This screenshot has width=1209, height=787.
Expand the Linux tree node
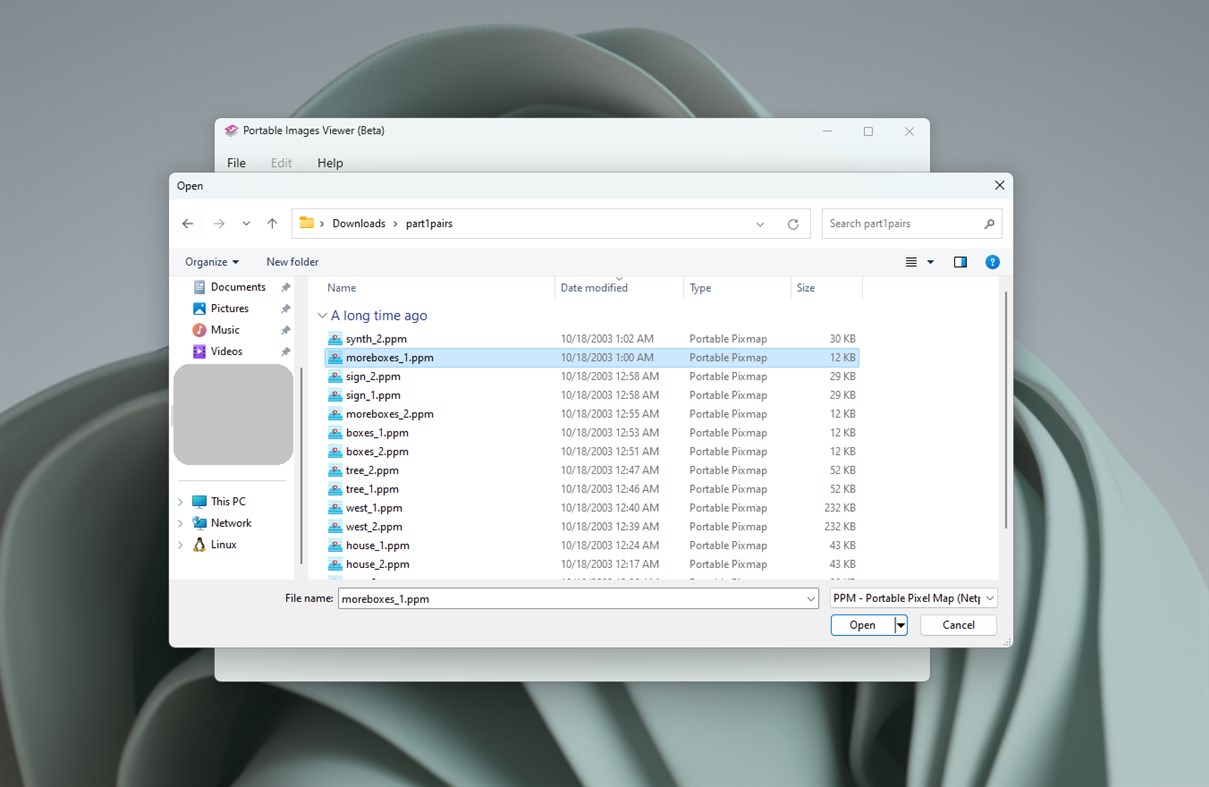pos(180,545)
